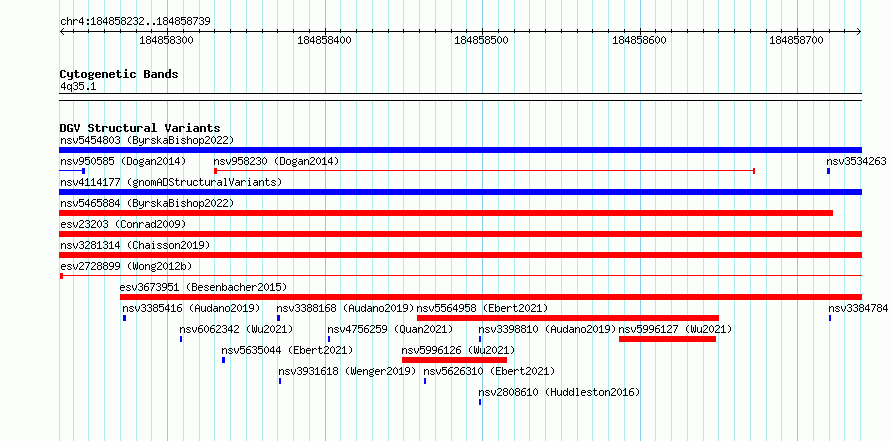Open the nsv950585 (Dogan2014) label

(x=123, y=161)
